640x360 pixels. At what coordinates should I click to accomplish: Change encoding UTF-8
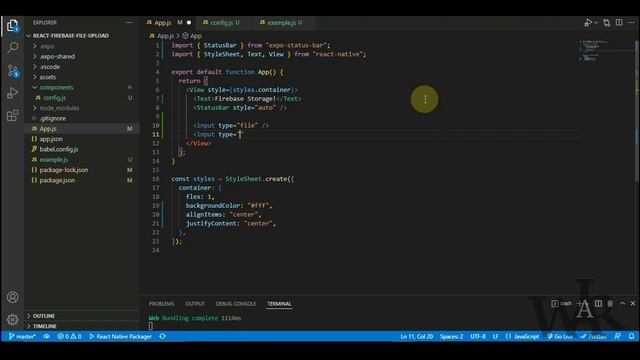point(478,336)
